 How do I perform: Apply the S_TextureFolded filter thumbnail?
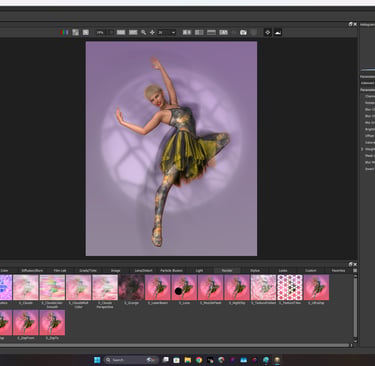click(263, 287)
